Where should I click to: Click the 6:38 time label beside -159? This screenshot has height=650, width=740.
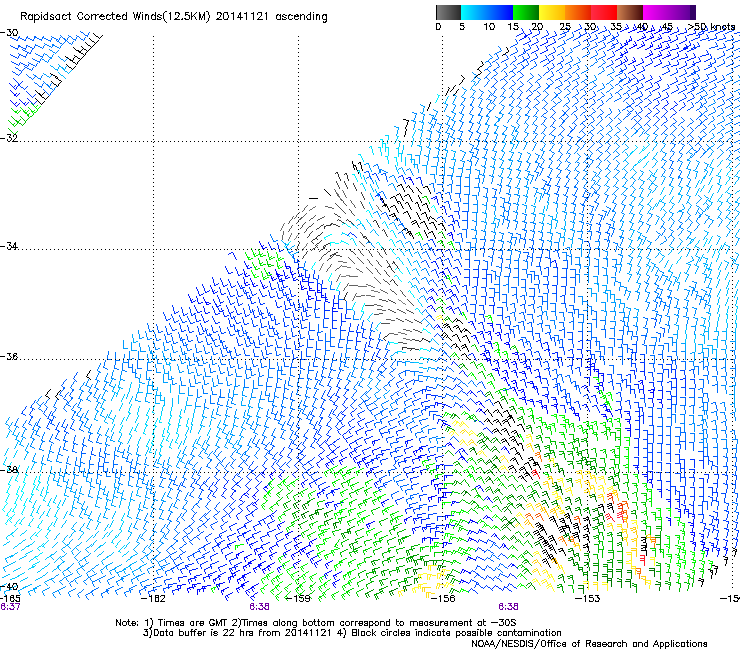tap(259, 607)
